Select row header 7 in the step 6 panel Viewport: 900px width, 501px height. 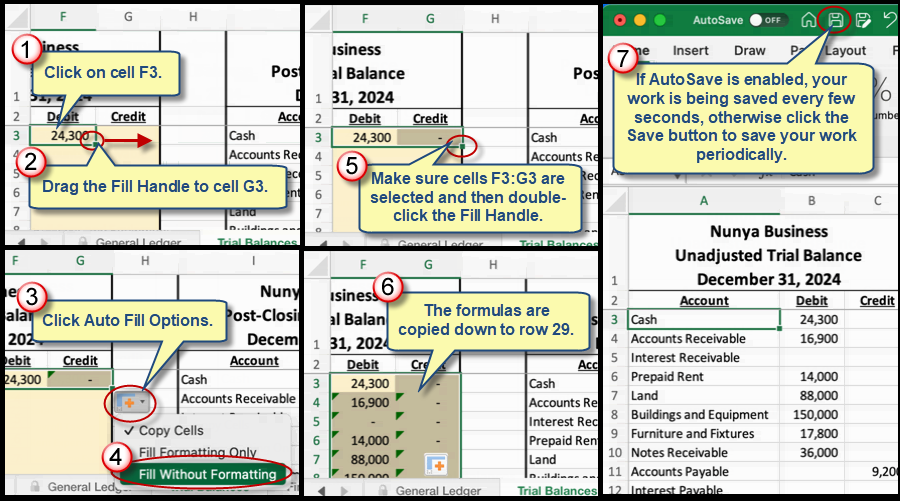point(317,459)
